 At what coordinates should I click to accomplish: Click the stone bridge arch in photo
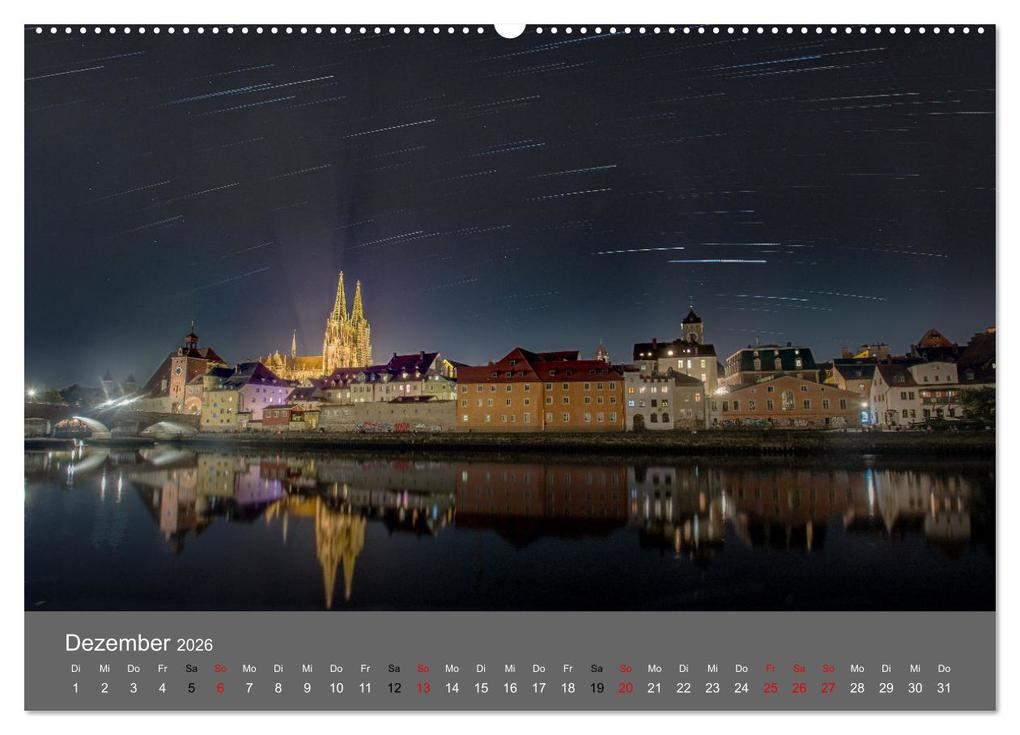[91, 425]
